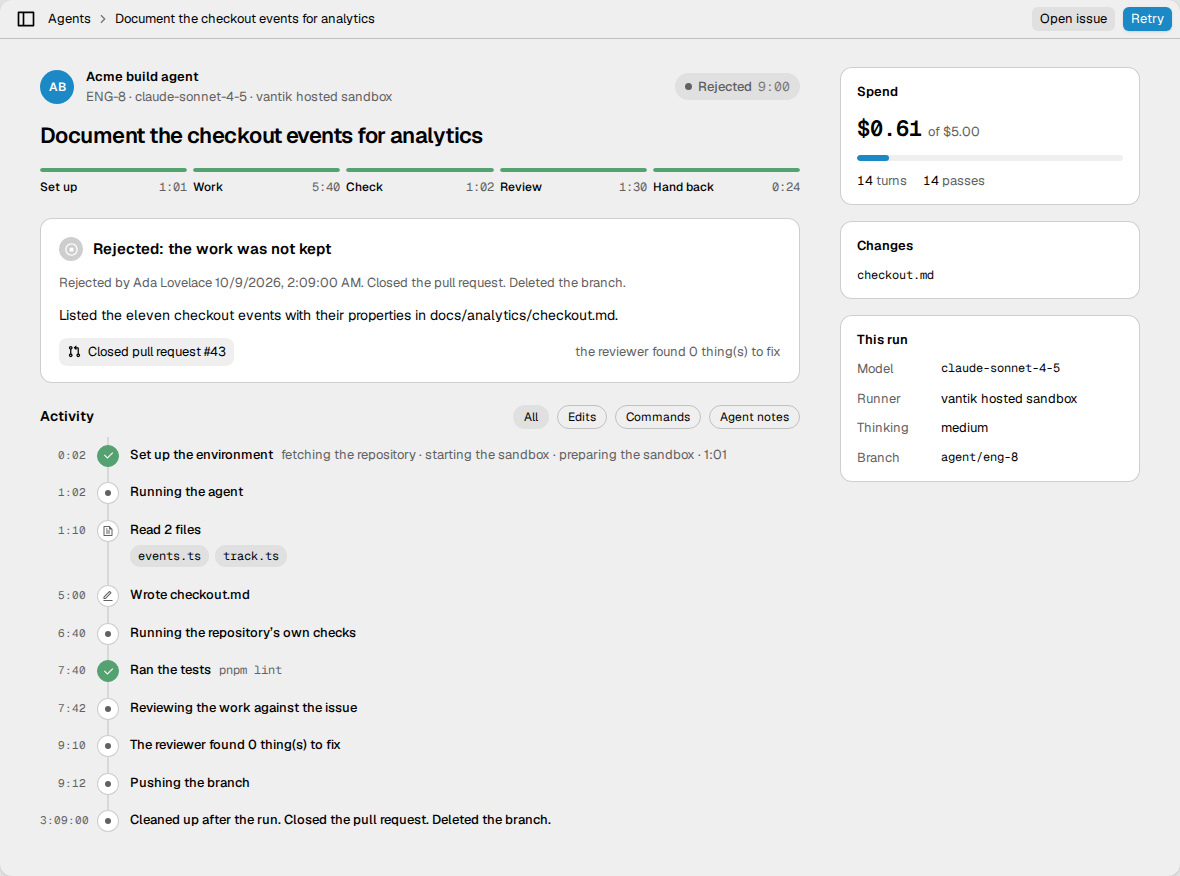The image size is (1180, 876).
Task: Click the Runner value vantik hosted sandbox
Action: coord(1008,399)
